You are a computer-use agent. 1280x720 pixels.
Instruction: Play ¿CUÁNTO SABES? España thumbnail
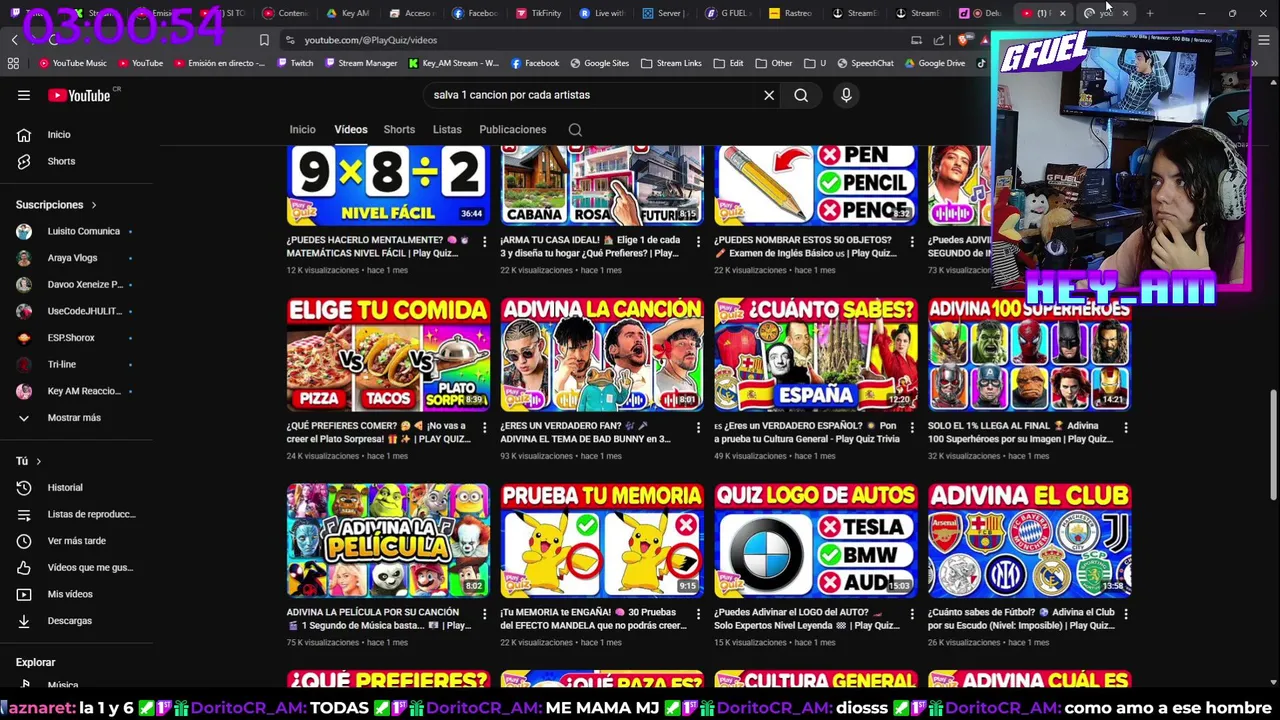(x=816, y=355)
